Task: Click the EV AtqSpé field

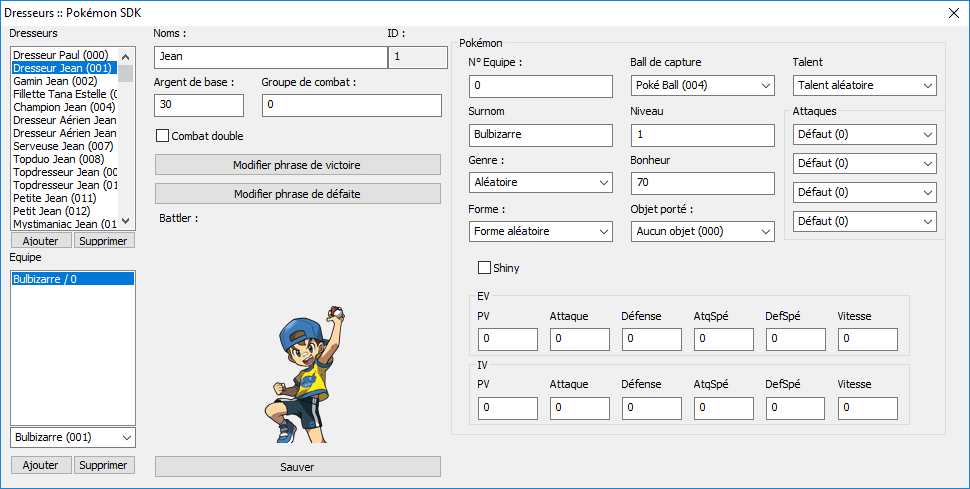Action: [x=724, y=339]
